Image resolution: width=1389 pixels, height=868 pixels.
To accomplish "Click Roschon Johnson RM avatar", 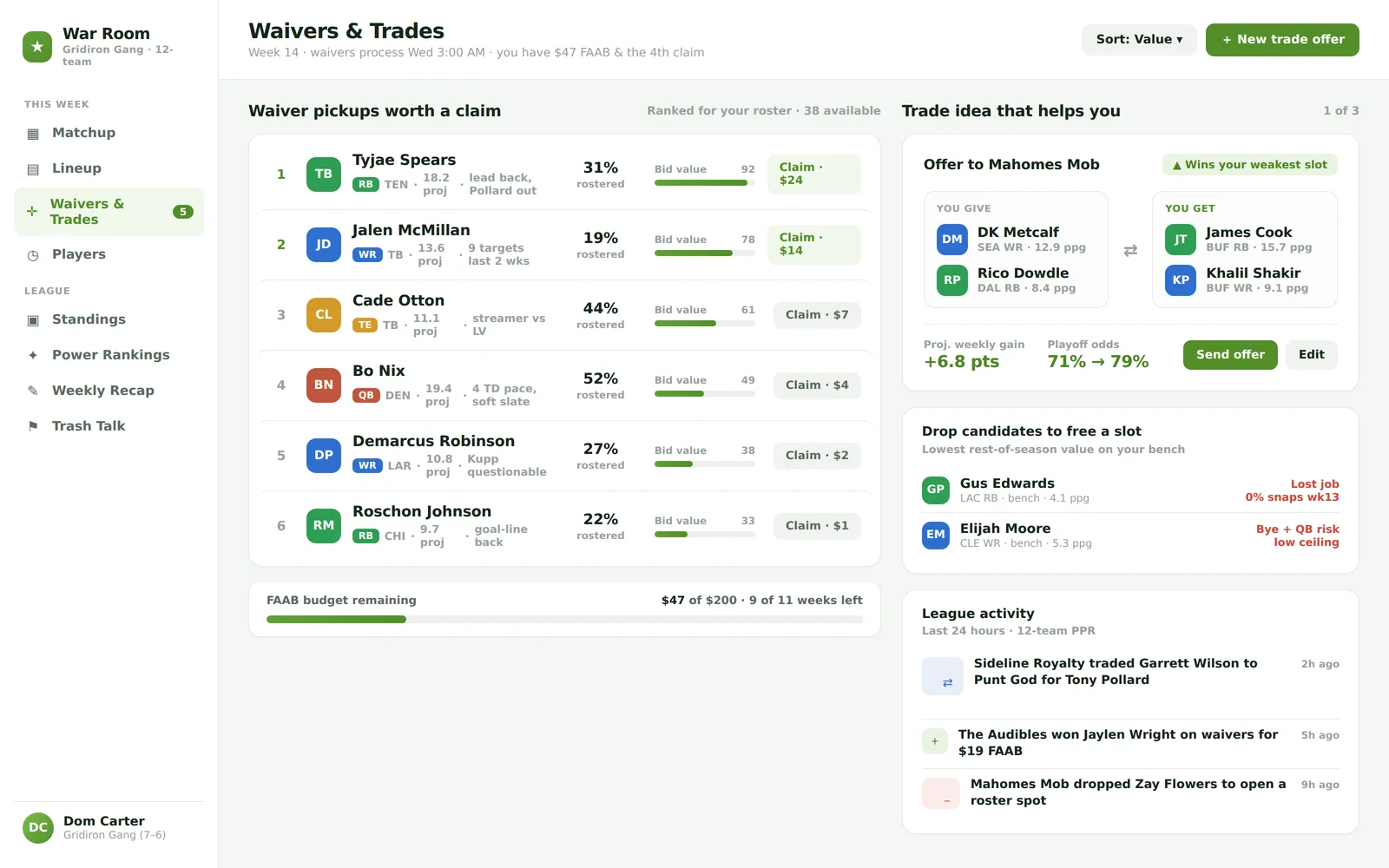I will pyautogui.click(x=324, y=525).
